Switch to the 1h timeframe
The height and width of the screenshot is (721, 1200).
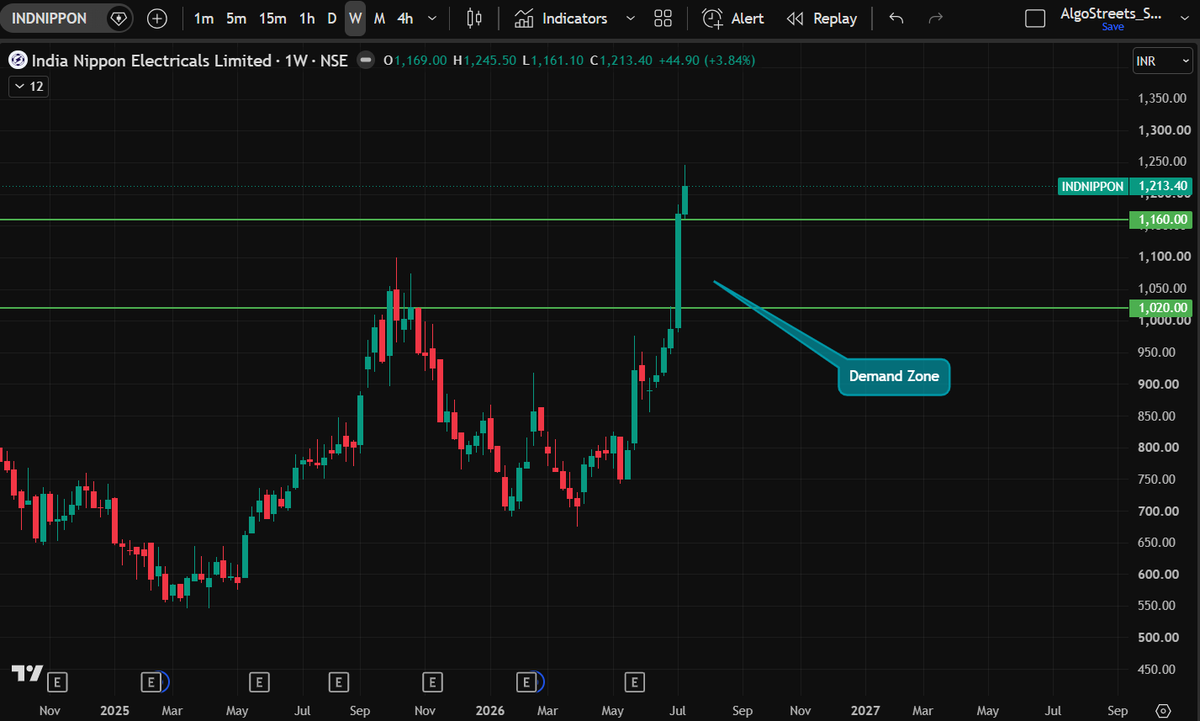point(307,18)
